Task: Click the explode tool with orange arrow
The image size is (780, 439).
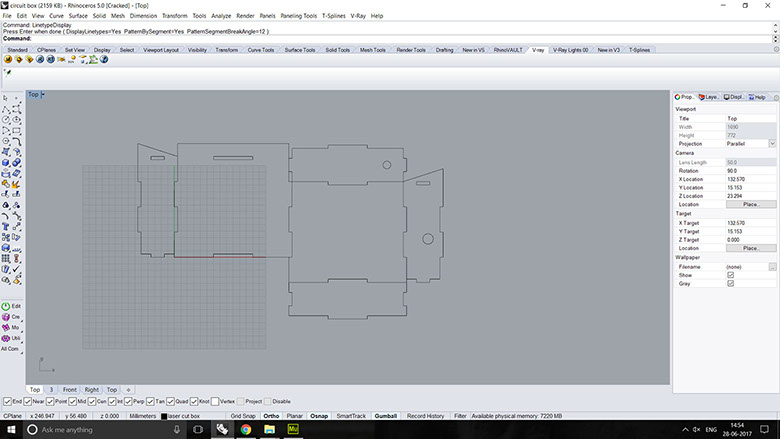Action: click(16, 184)
